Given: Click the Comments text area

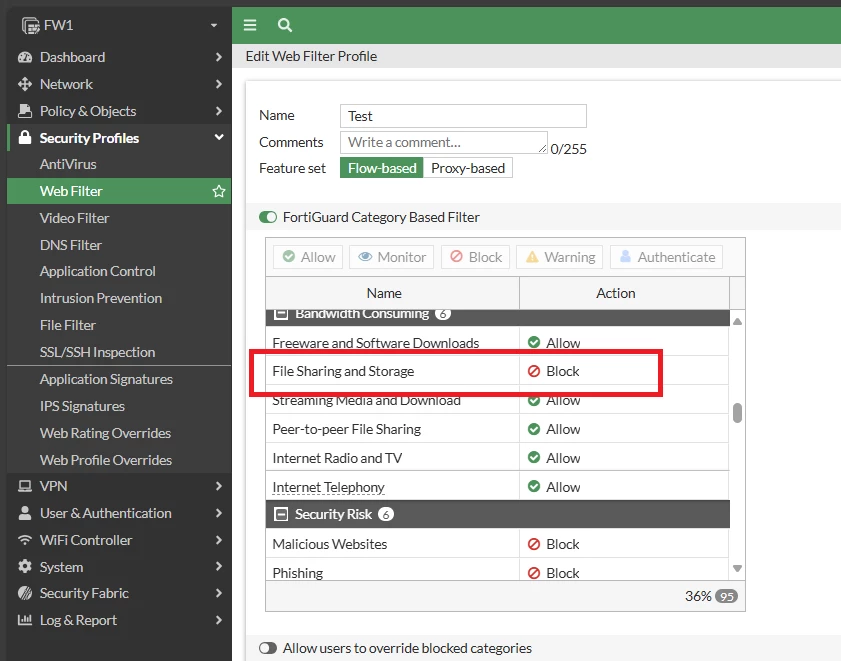Looking at the screenshot, I should 444,143.
